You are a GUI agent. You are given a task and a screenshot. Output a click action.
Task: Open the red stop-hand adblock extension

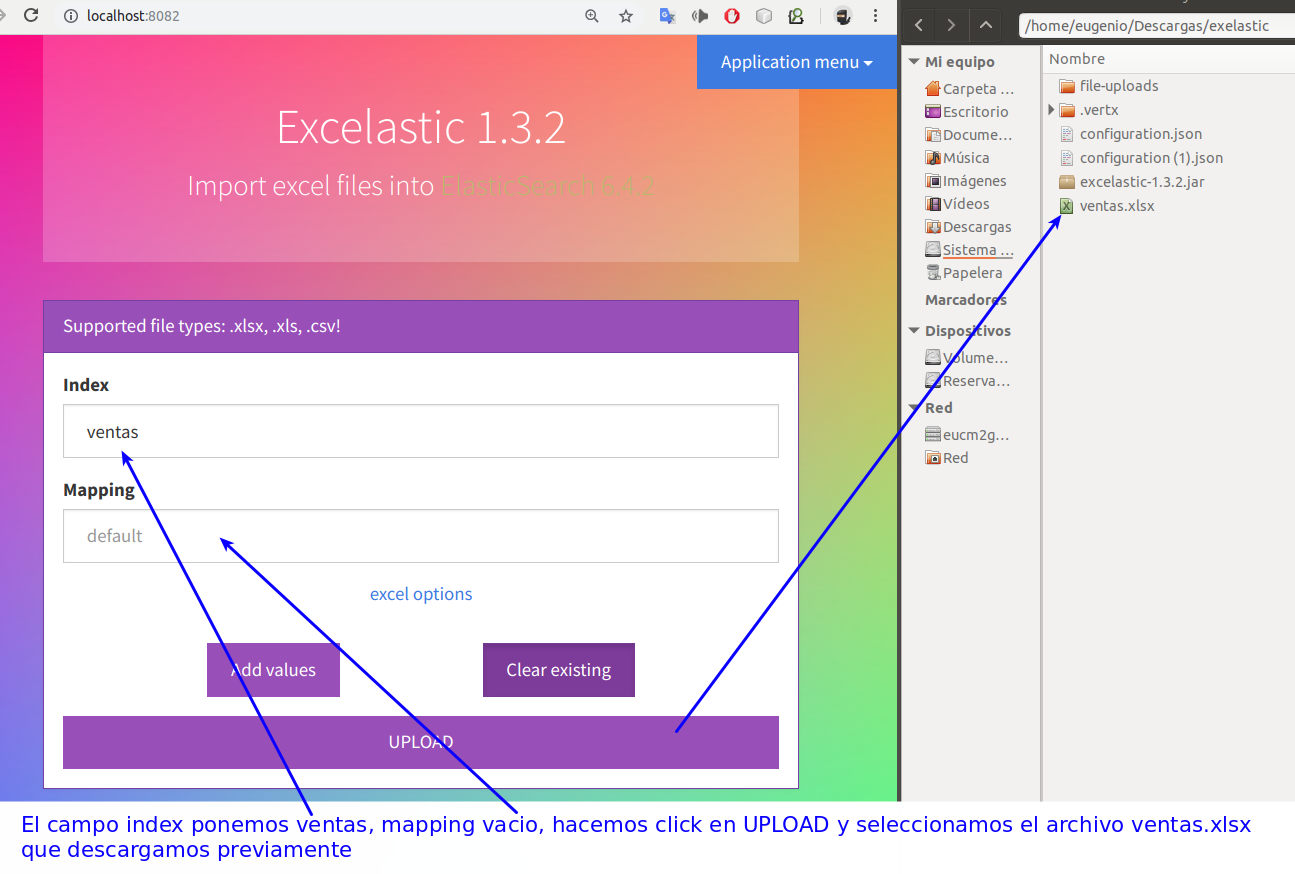click(732, 16)
